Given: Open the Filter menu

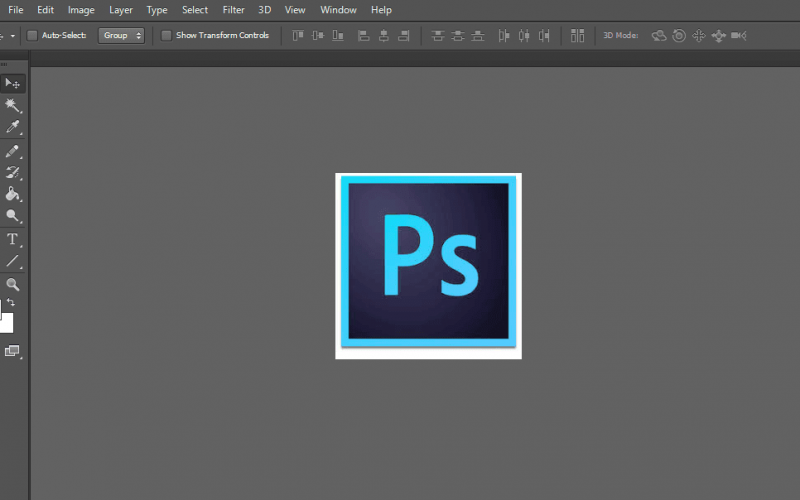Looking at the screenshot, I should click(x=234, y=10).
